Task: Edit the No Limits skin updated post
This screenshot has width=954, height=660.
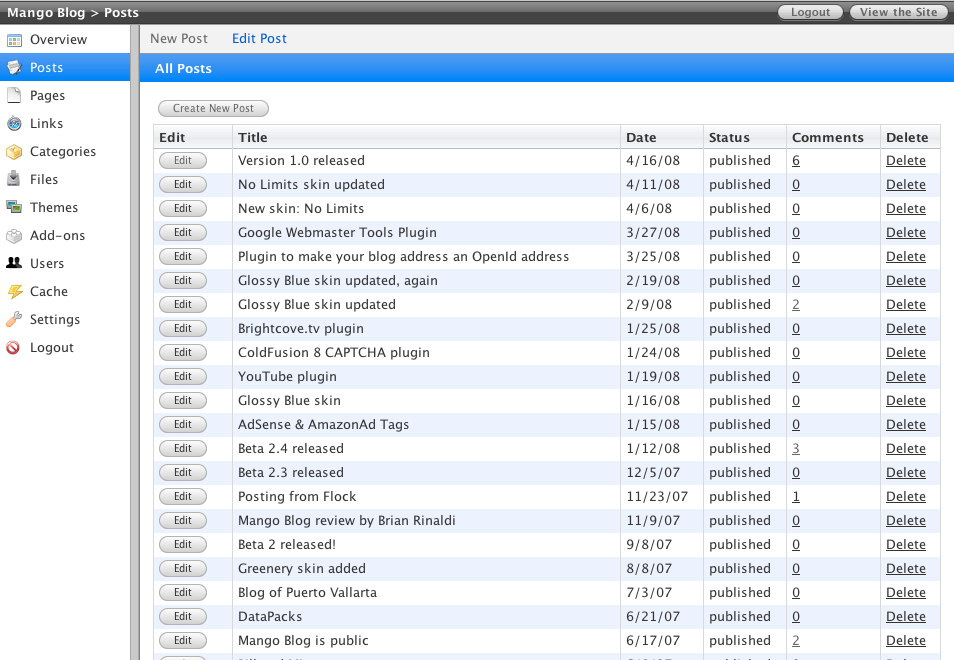Action: (183, 184)
